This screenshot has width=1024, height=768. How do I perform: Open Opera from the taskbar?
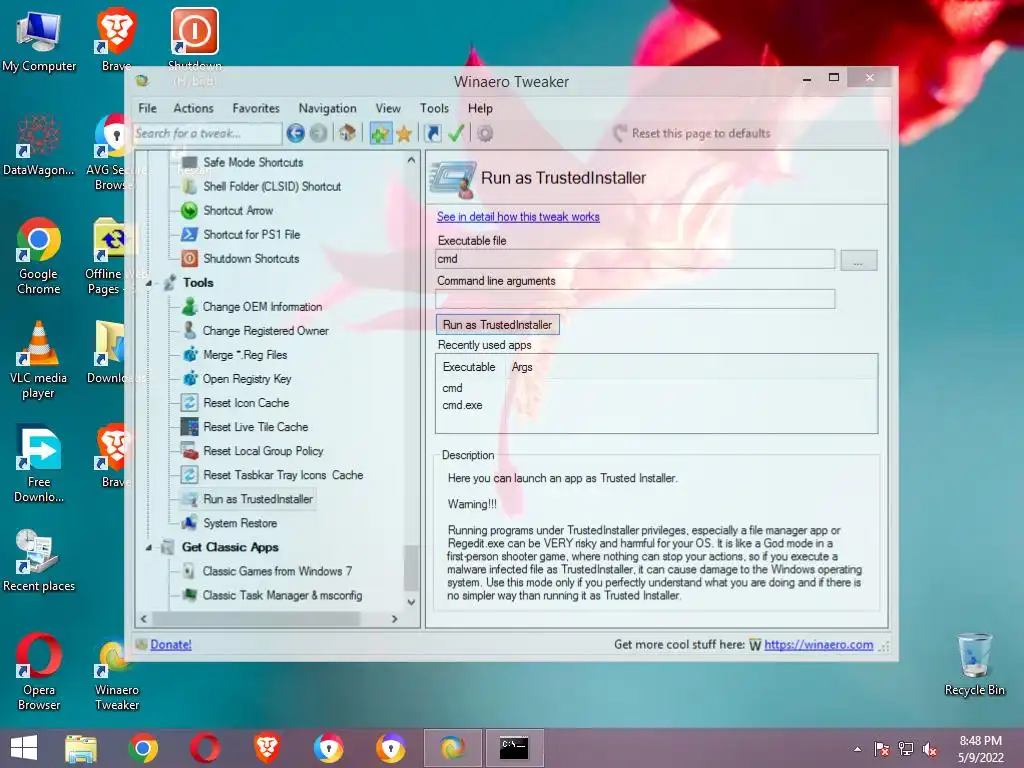coord(205,748)
